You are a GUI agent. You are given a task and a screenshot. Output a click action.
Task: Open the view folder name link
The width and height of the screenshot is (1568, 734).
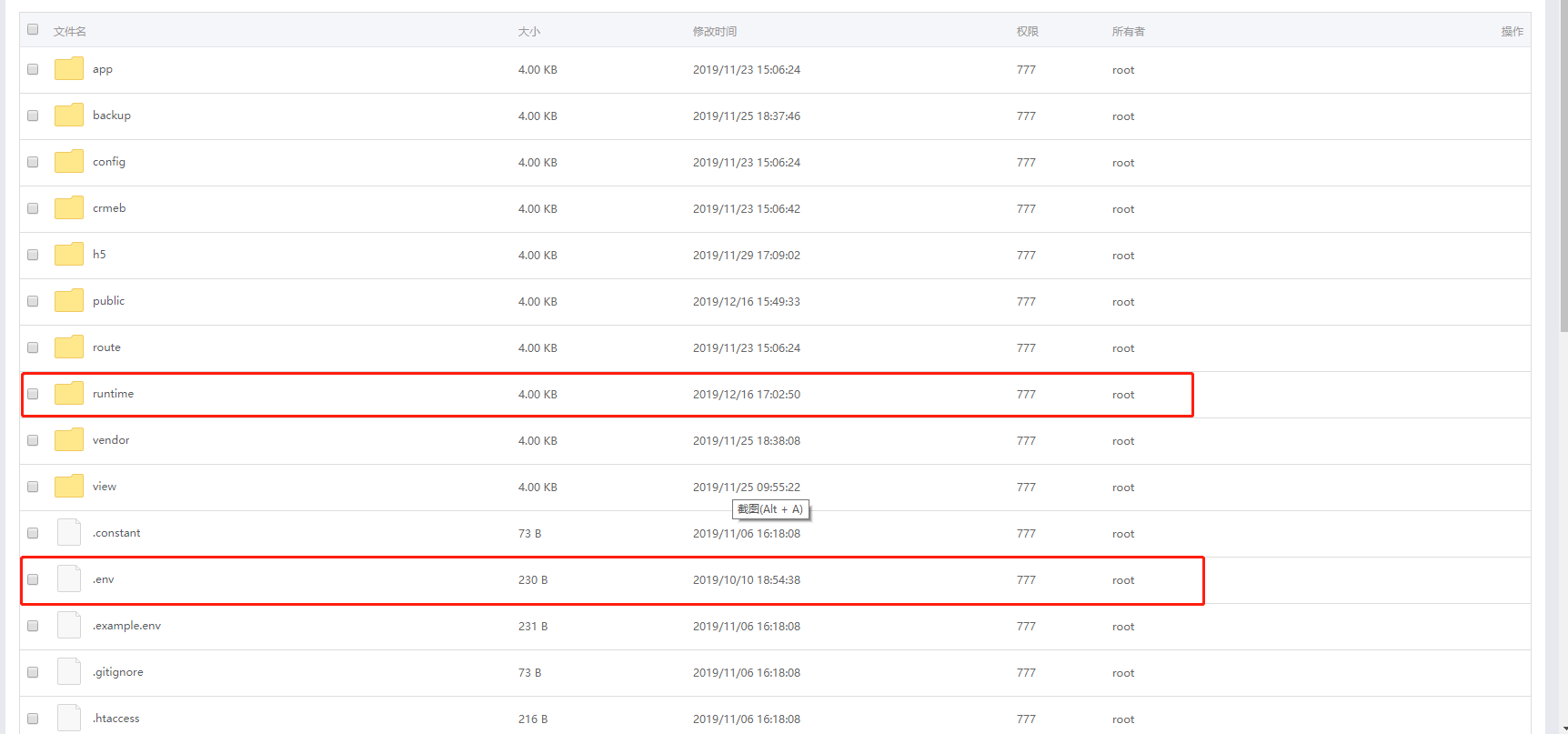(x=105, y=487)
